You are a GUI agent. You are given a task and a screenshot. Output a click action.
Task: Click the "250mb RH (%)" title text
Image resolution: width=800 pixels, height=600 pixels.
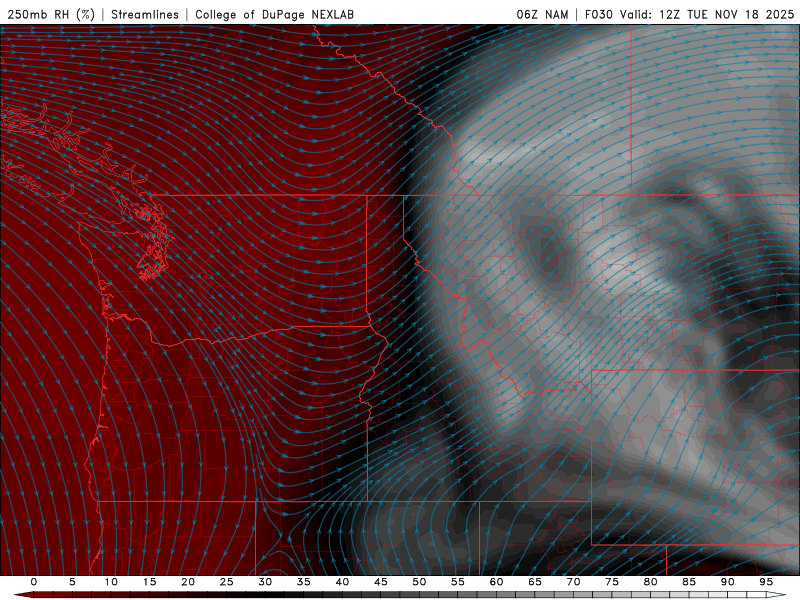tap(51, 14)
